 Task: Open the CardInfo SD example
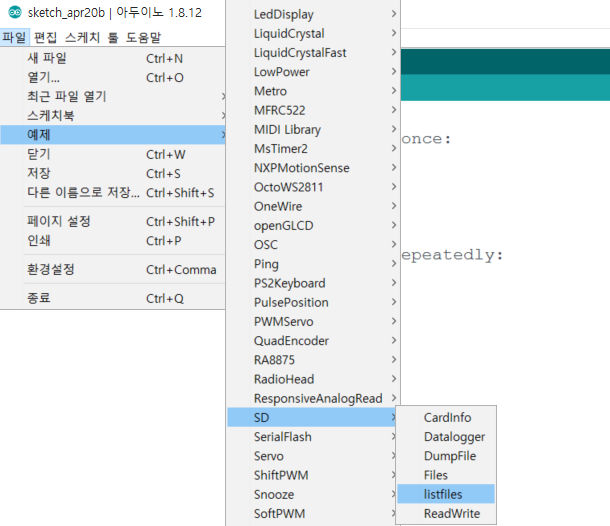(446, 417)
